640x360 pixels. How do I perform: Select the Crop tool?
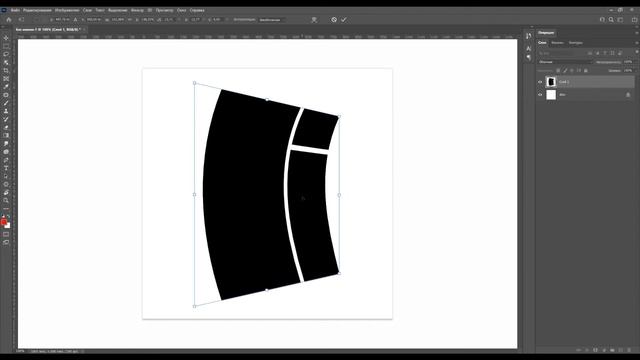click(6, 70)
